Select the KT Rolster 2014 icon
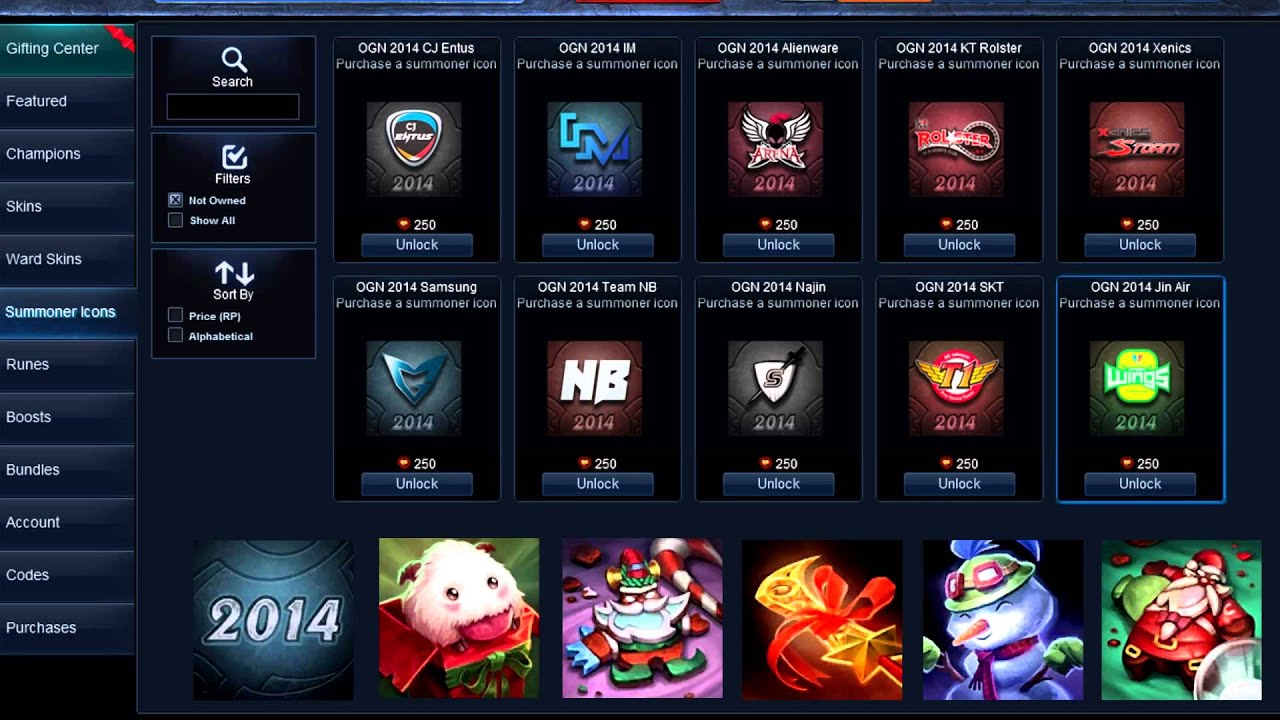 (956, 149)
